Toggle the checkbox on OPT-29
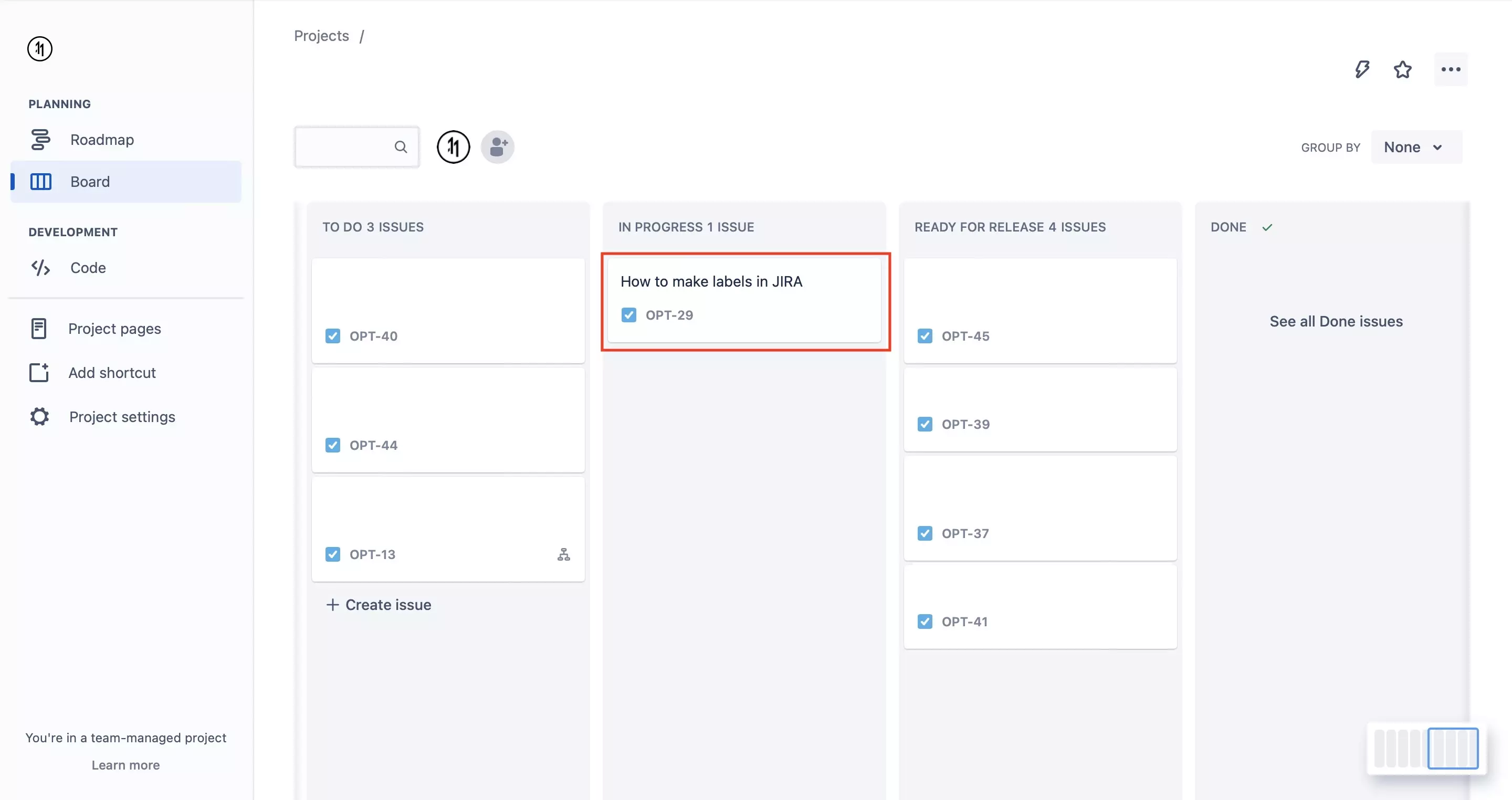This screenshot has width=1512, height=800. (x=629, y=314)
